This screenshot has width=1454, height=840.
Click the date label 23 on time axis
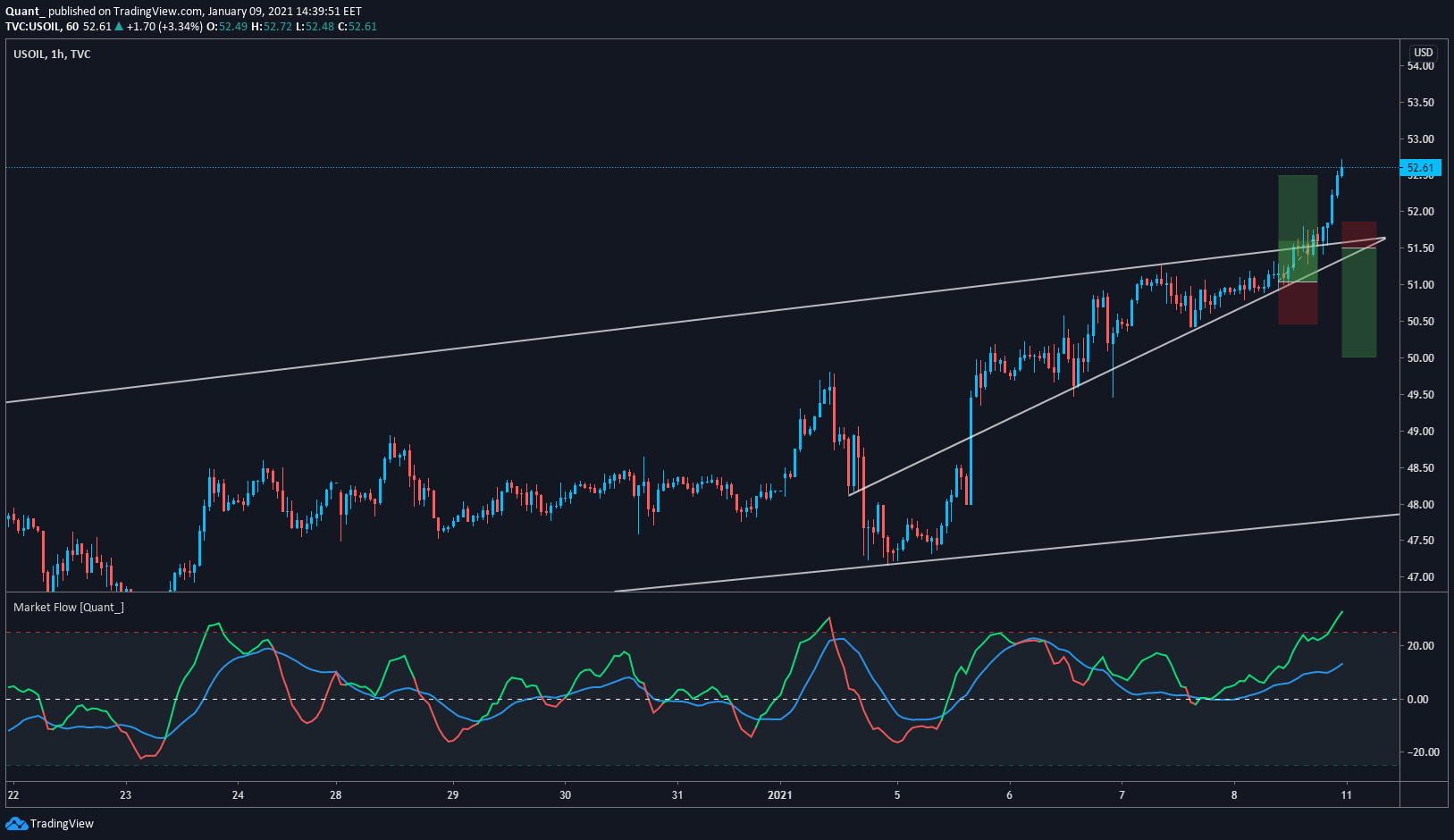(x=125, y=795)
